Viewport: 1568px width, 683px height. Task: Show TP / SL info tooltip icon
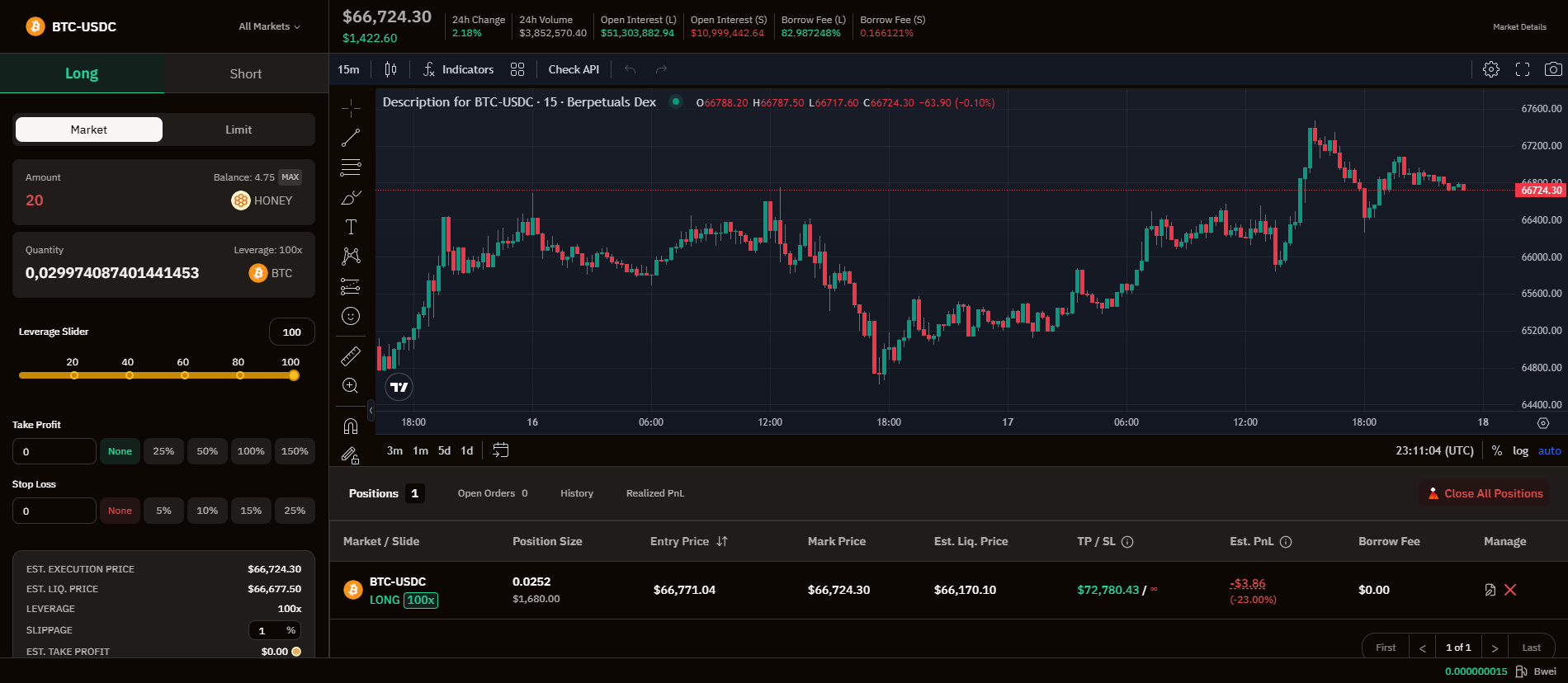[x=1127, y=542]
